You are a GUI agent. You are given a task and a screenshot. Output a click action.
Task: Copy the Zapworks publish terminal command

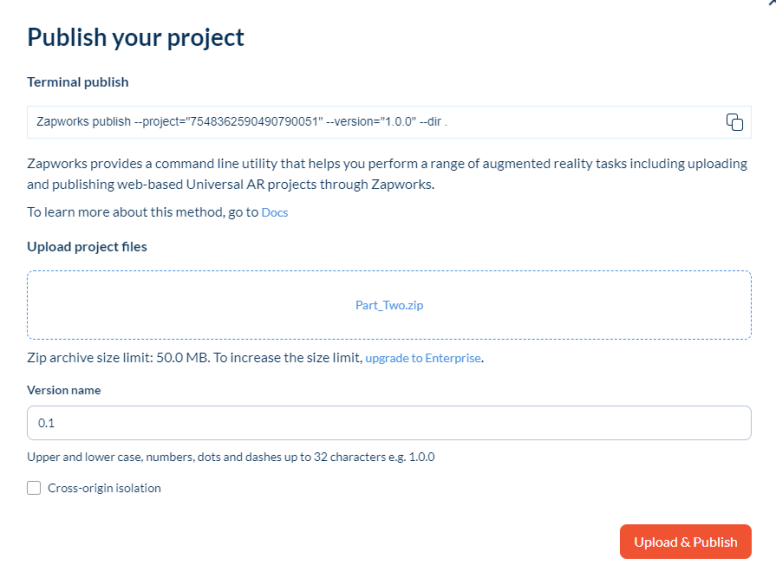734,122
